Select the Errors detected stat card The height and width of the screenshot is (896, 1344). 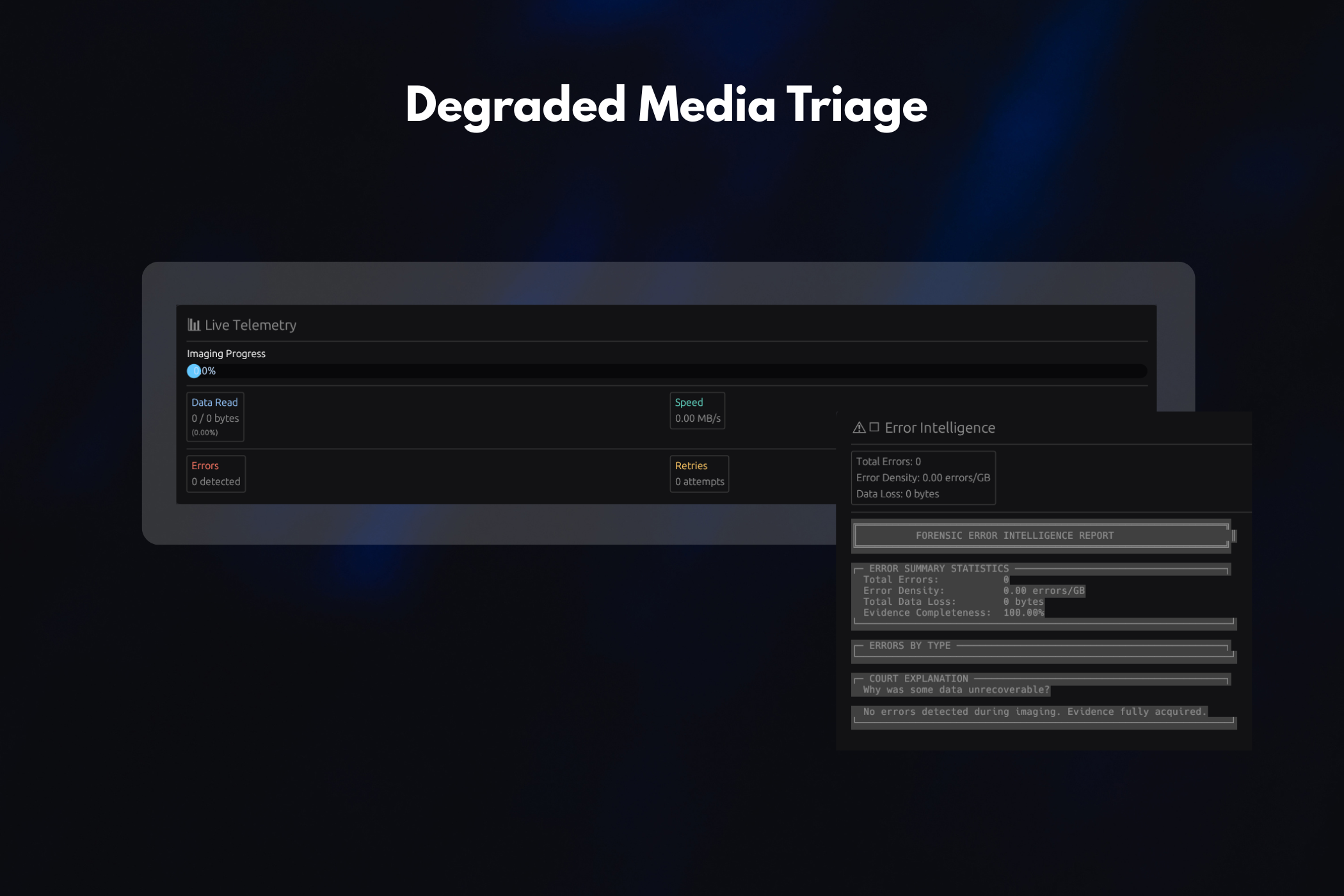[216, 474]
